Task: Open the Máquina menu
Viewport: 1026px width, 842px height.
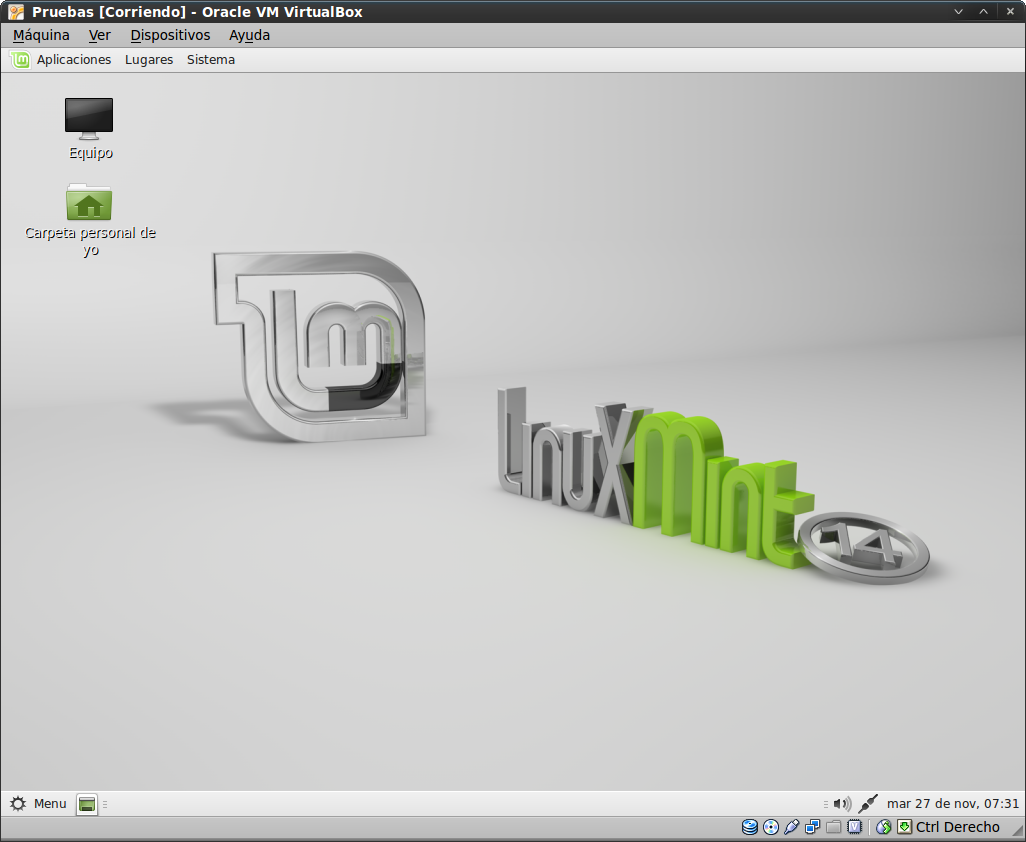Action: coord(41,35)
